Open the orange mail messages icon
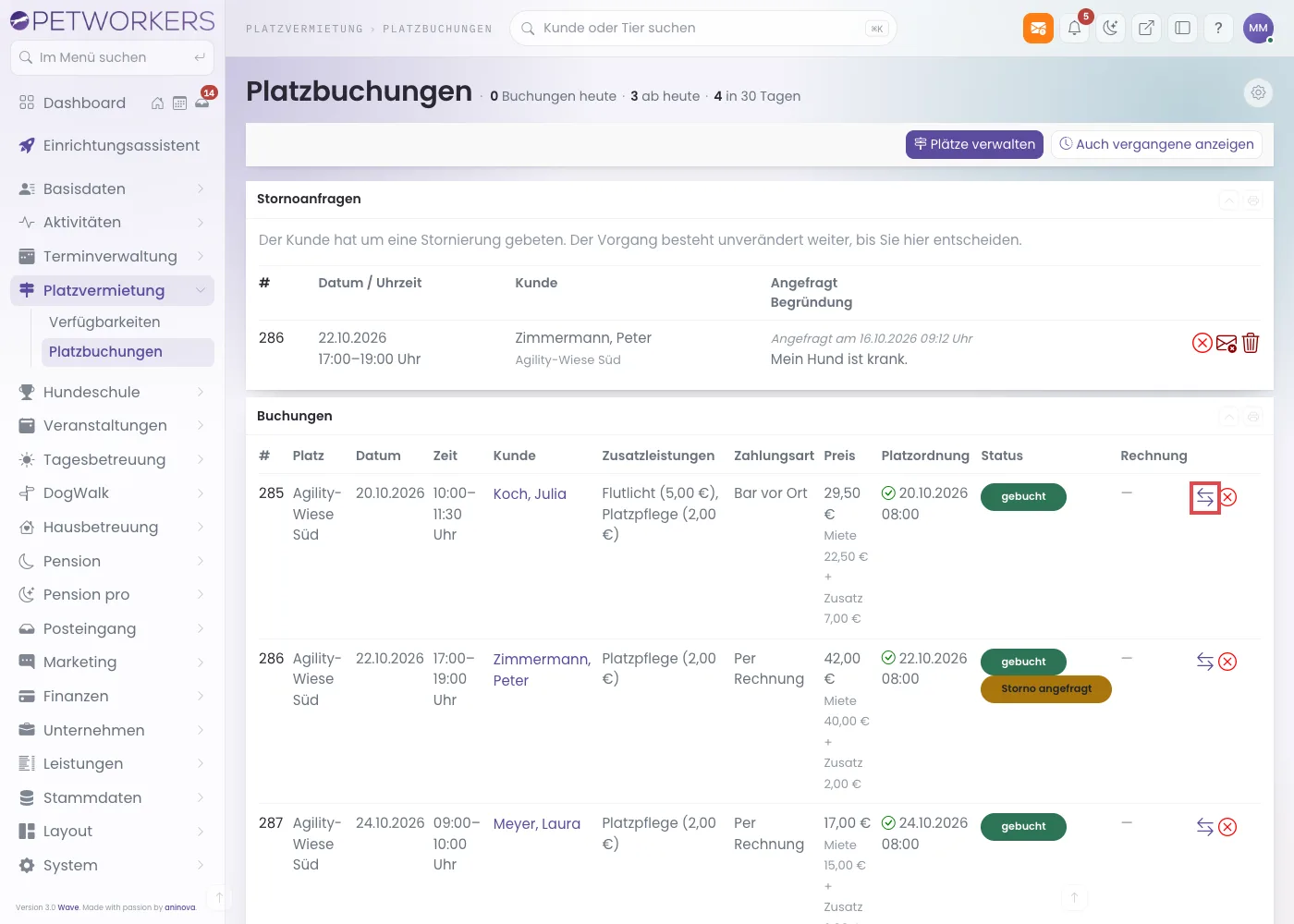 click(1038, 28)
